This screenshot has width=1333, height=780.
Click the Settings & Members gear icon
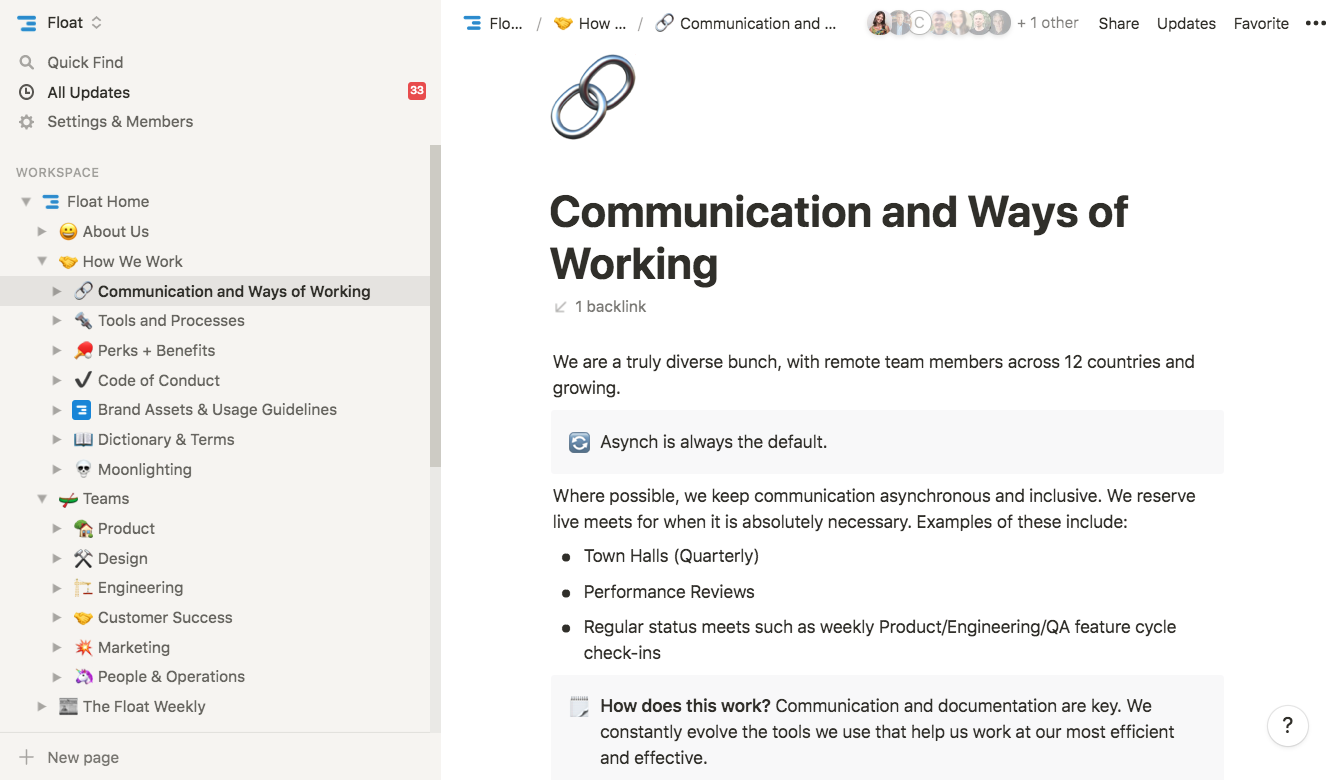click(x=27, y=122)
